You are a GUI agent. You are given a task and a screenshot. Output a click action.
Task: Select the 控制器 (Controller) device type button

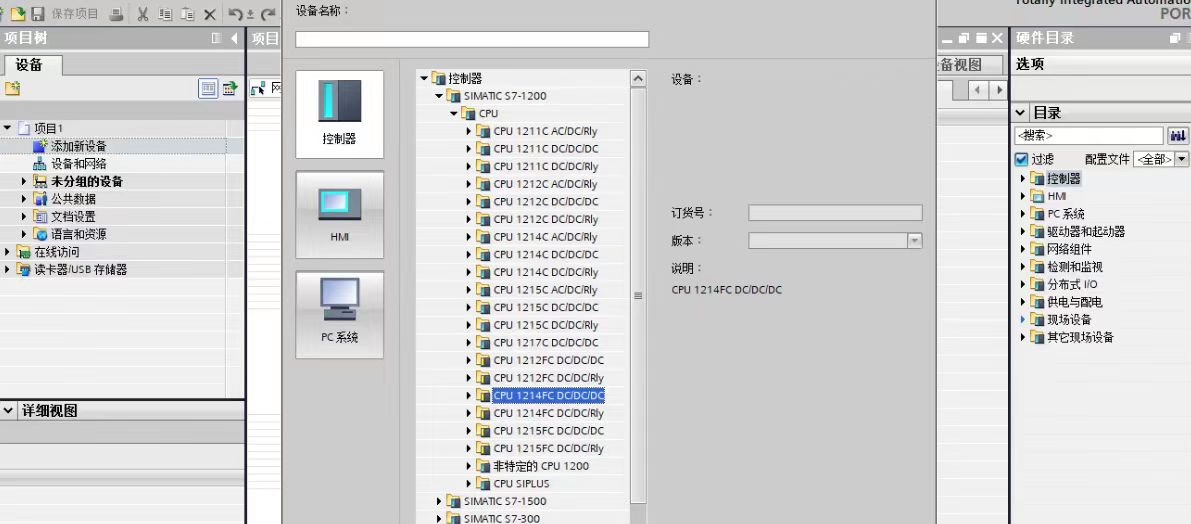[x=340, y=115]
